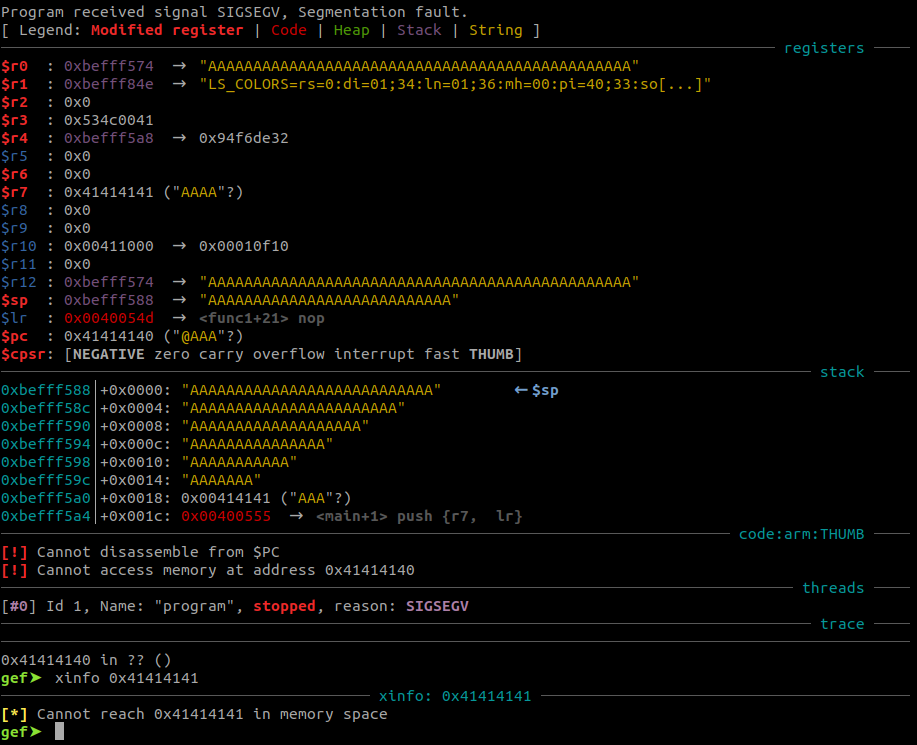The width and height of the screenshot is (917, 745).
Task: Click the stack address 0xbefff590
Action: pyautogui.click(x=46, y=426)
